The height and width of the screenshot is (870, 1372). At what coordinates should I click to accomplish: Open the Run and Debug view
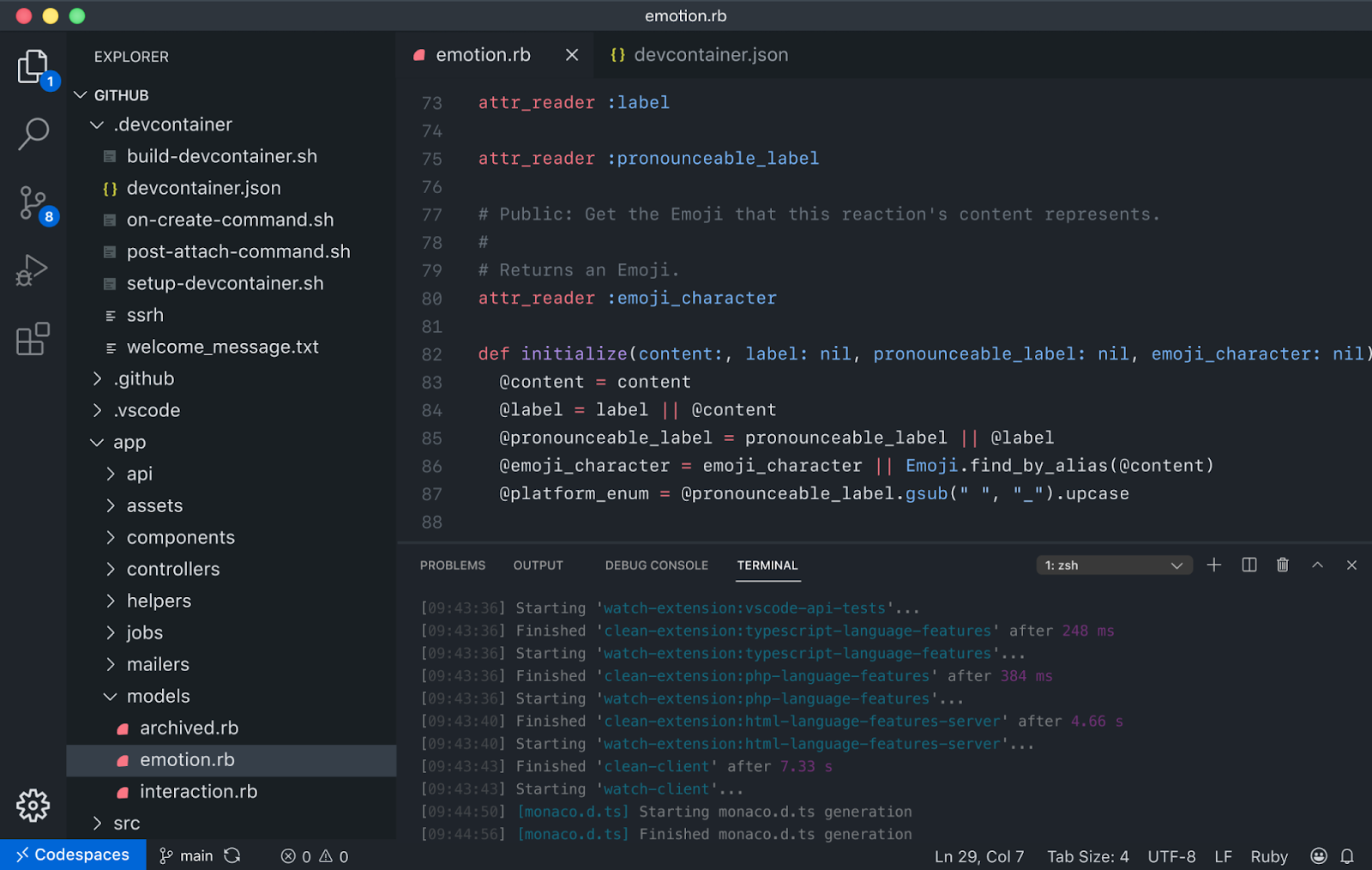(33, 270)
